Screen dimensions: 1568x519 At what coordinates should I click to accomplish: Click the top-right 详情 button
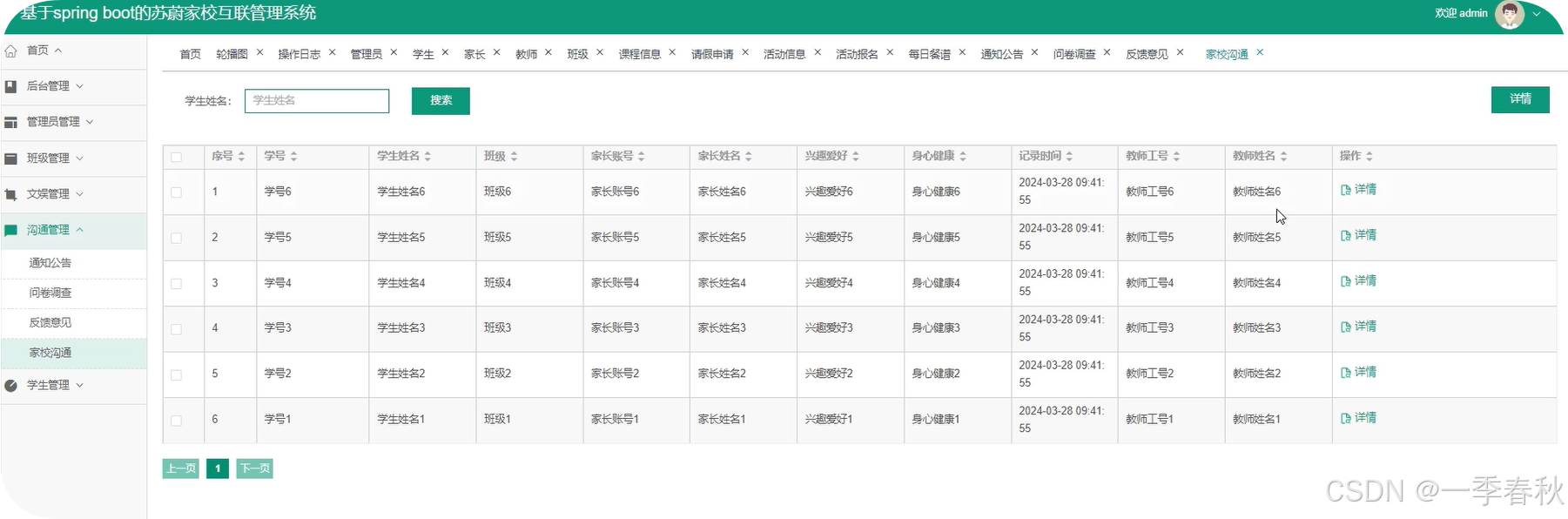click(x=1520, y=99)
